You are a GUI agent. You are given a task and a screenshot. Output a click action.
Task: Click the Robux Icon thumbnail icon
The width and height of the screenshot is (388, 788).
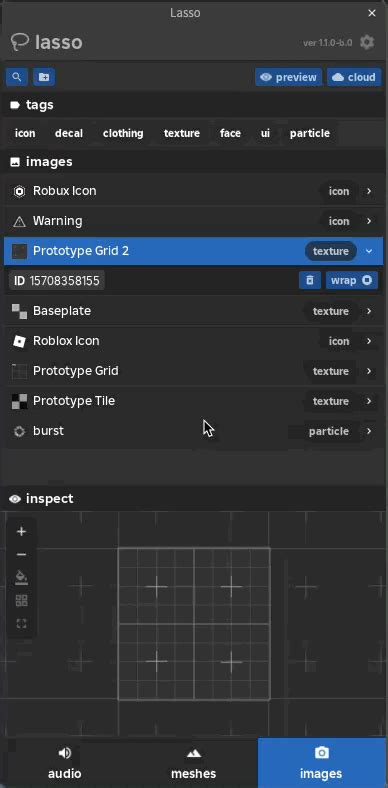(19, 191)
